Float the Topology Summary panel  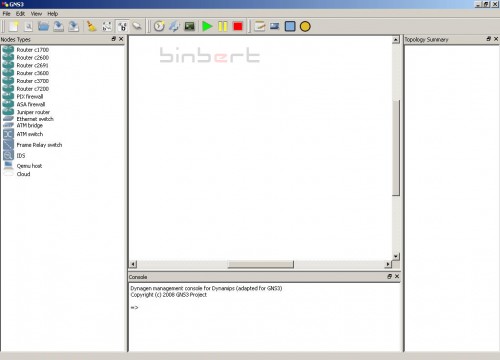pyautogui.click(x=489, y=39)
